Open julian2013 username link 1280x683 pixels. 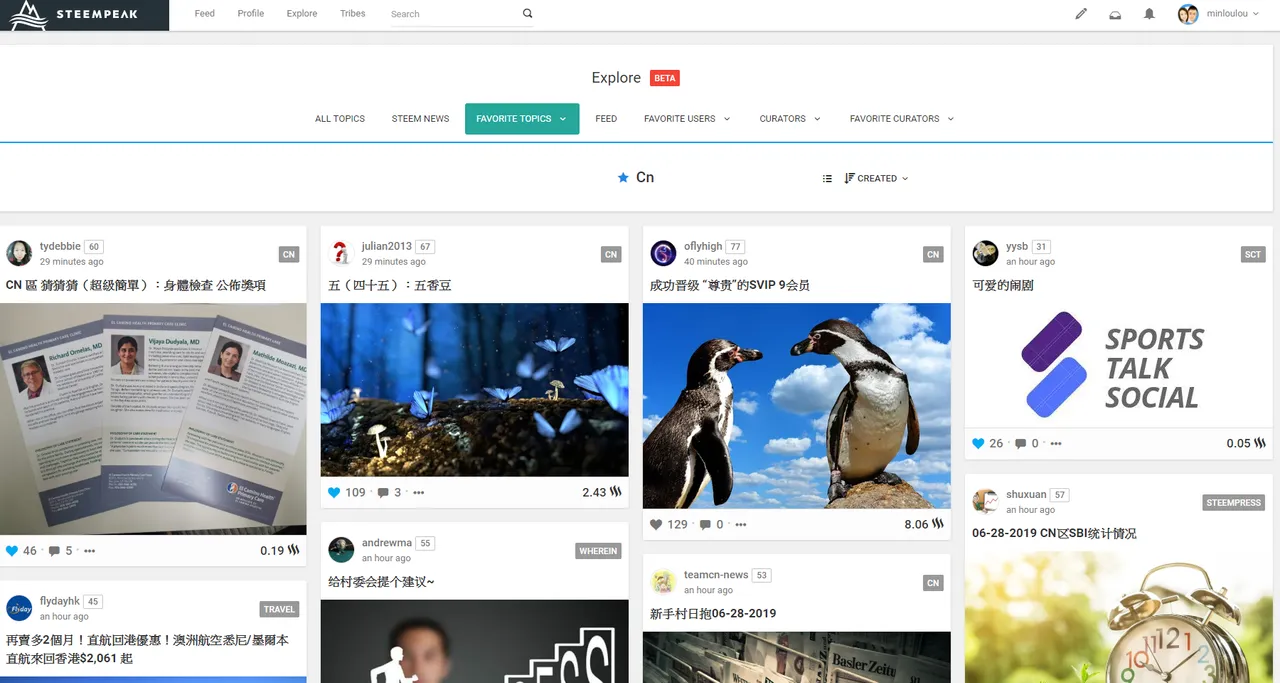[x=387, y=246]
